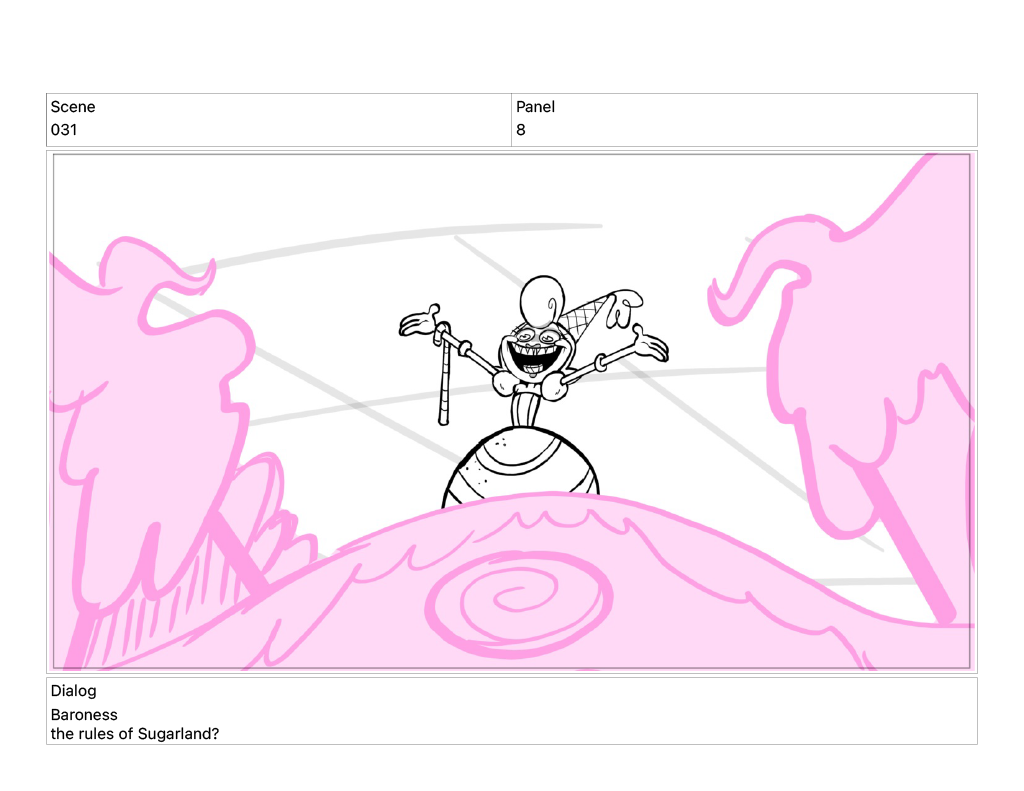Click the Baroness's raised left-side hand
This screenshot has width=1024, height=791.
(x=421, y=322)
